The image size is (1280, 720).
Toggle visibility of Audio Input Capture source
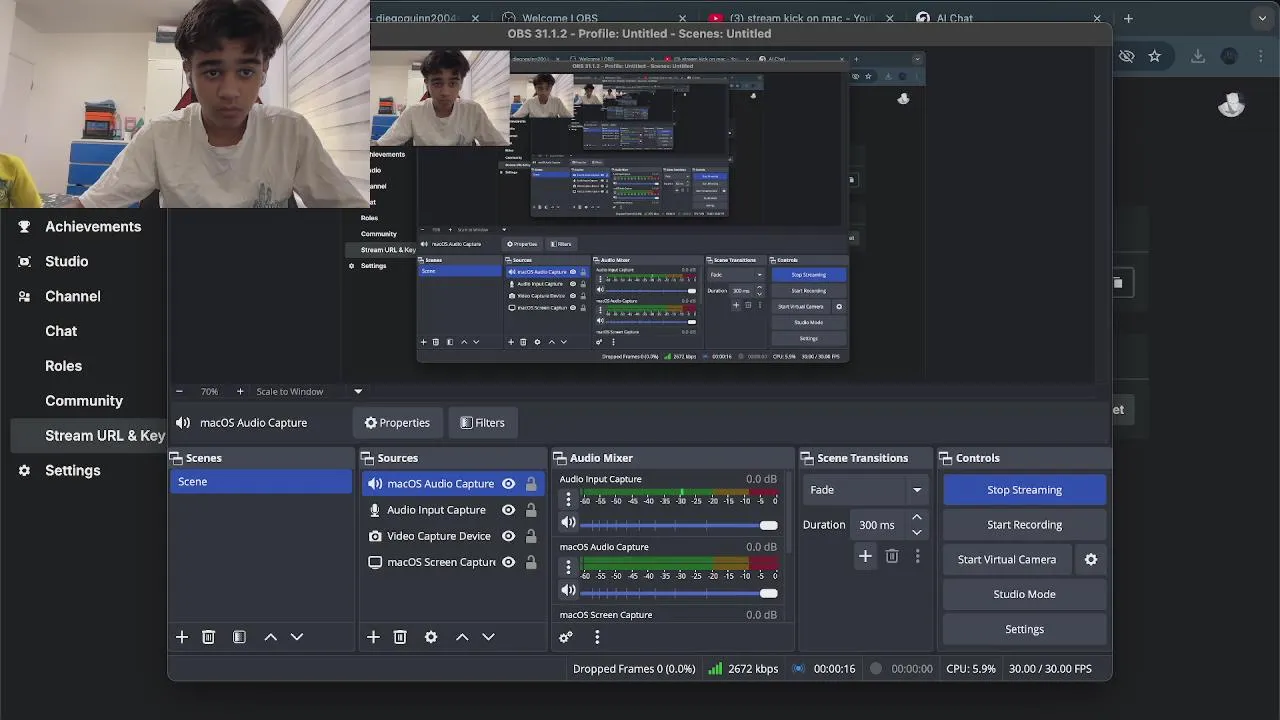click(508, 510)
